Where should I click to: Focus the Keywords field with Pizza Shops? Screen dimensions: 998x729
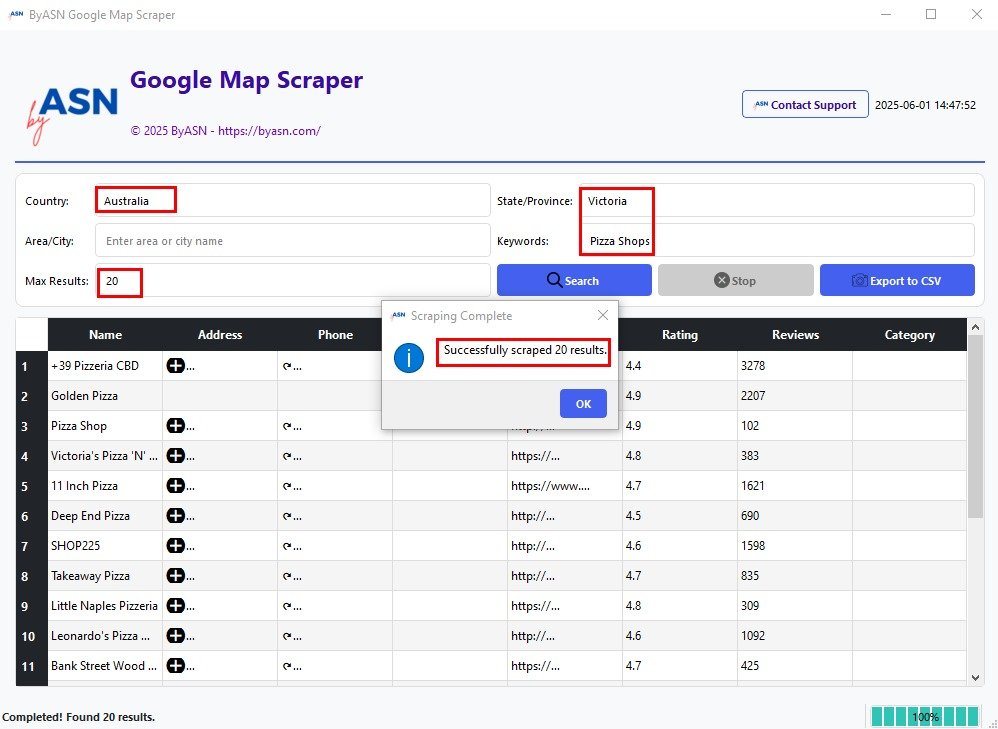777,241
